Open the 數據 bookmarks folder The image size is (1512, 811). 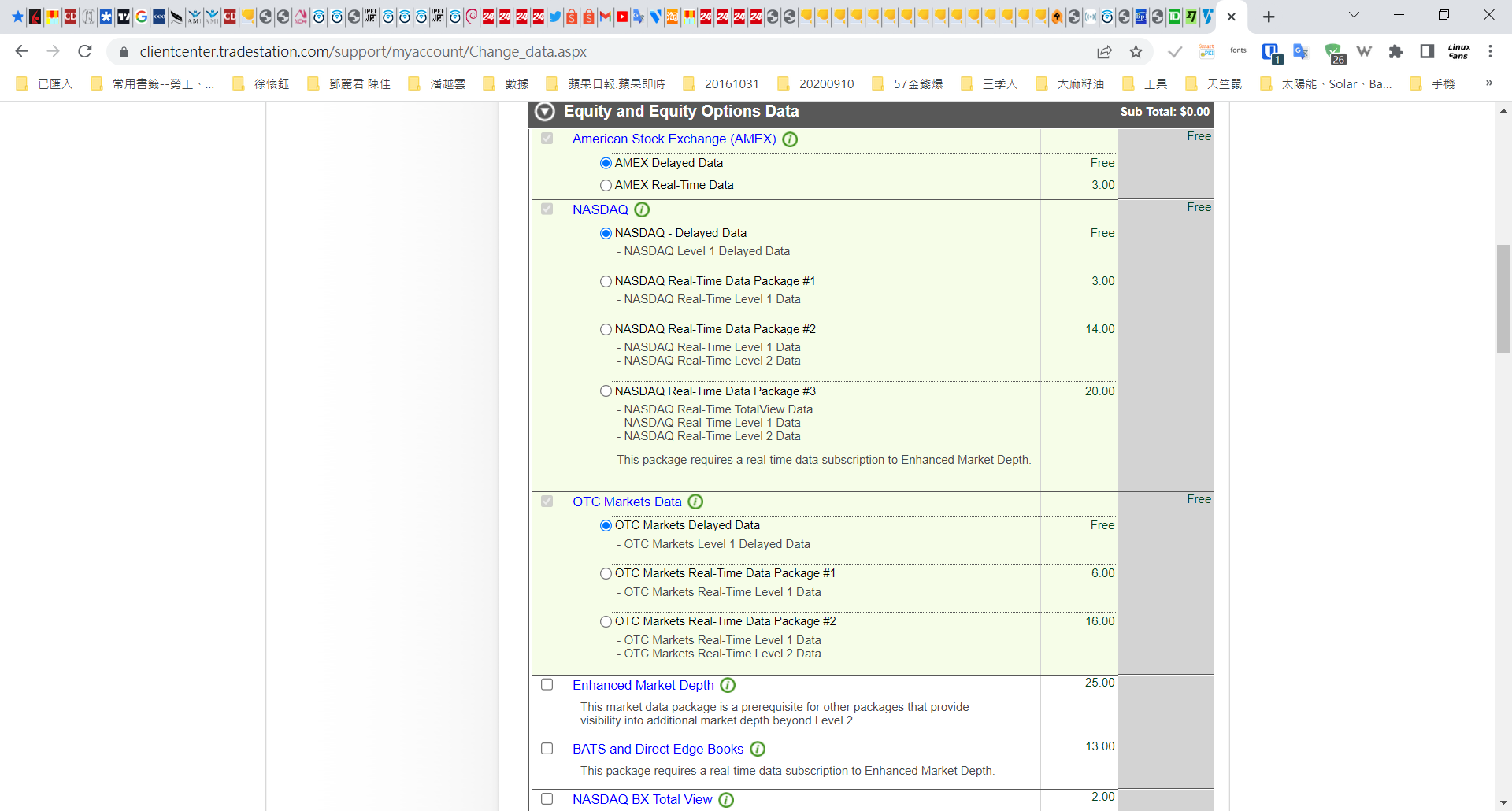click(506, 83)
